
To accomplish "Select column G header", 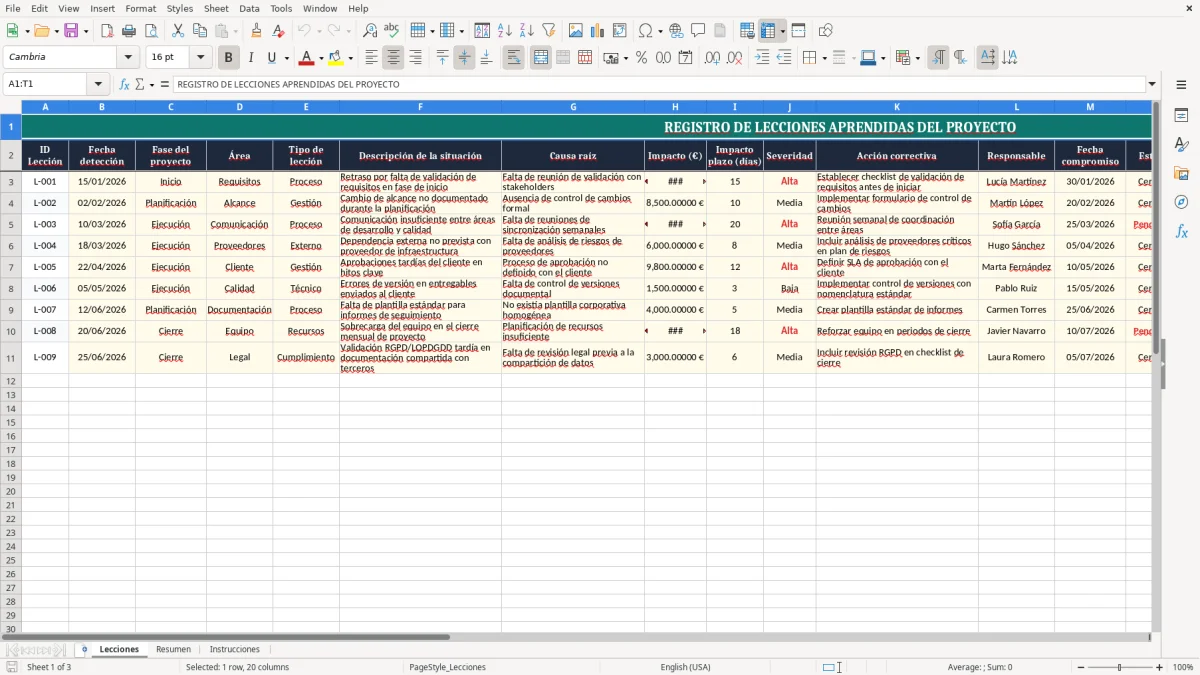I will (573, 107).
